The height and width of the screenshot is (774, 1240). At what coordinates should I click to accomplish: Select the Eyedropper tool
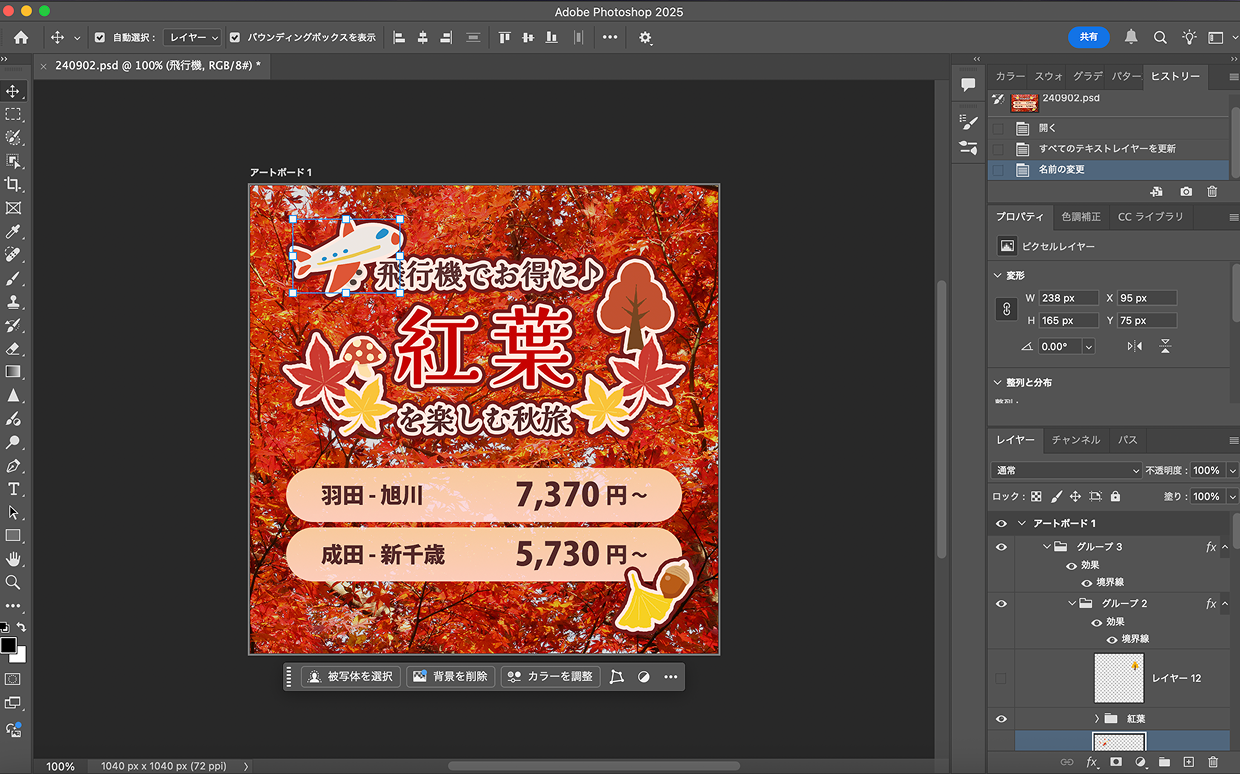pos(13,231)
